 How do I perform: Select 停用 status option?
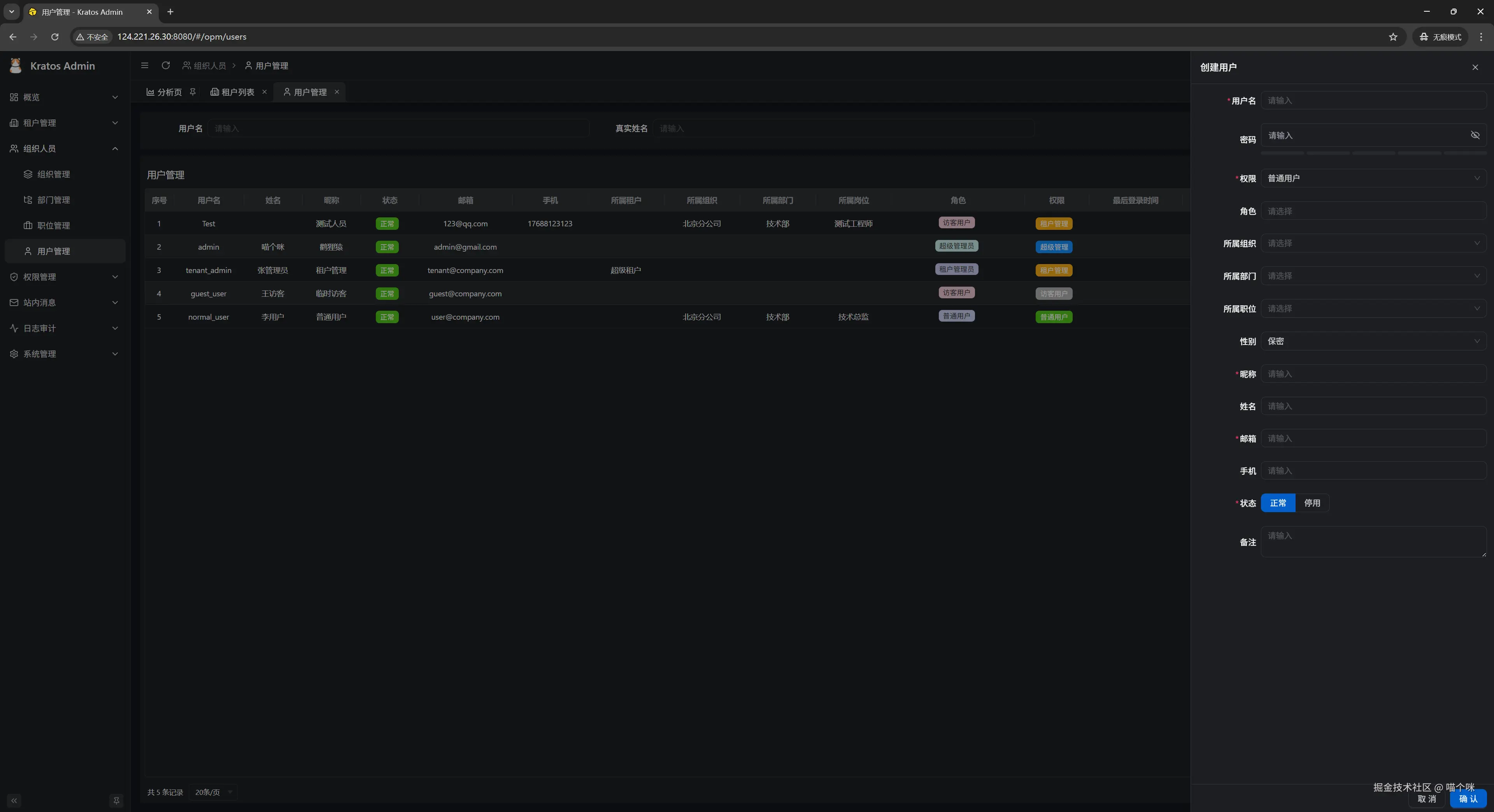1312,502
